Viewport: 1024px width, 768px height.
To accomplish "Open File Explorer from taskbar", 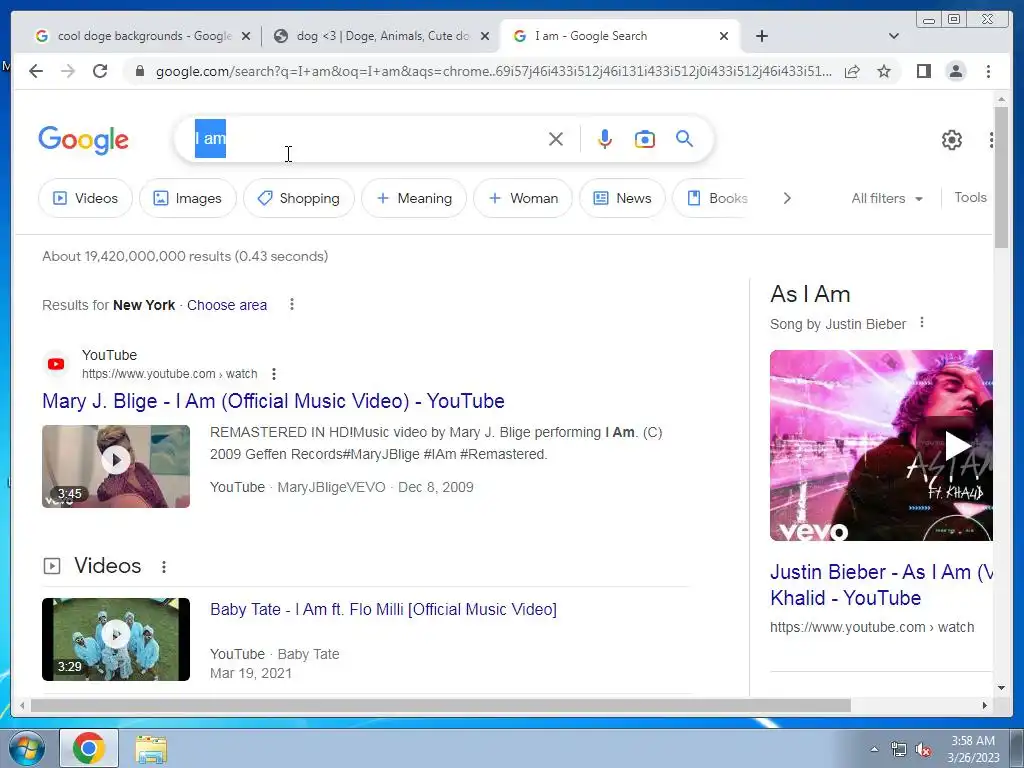I will tap(151, 749).
